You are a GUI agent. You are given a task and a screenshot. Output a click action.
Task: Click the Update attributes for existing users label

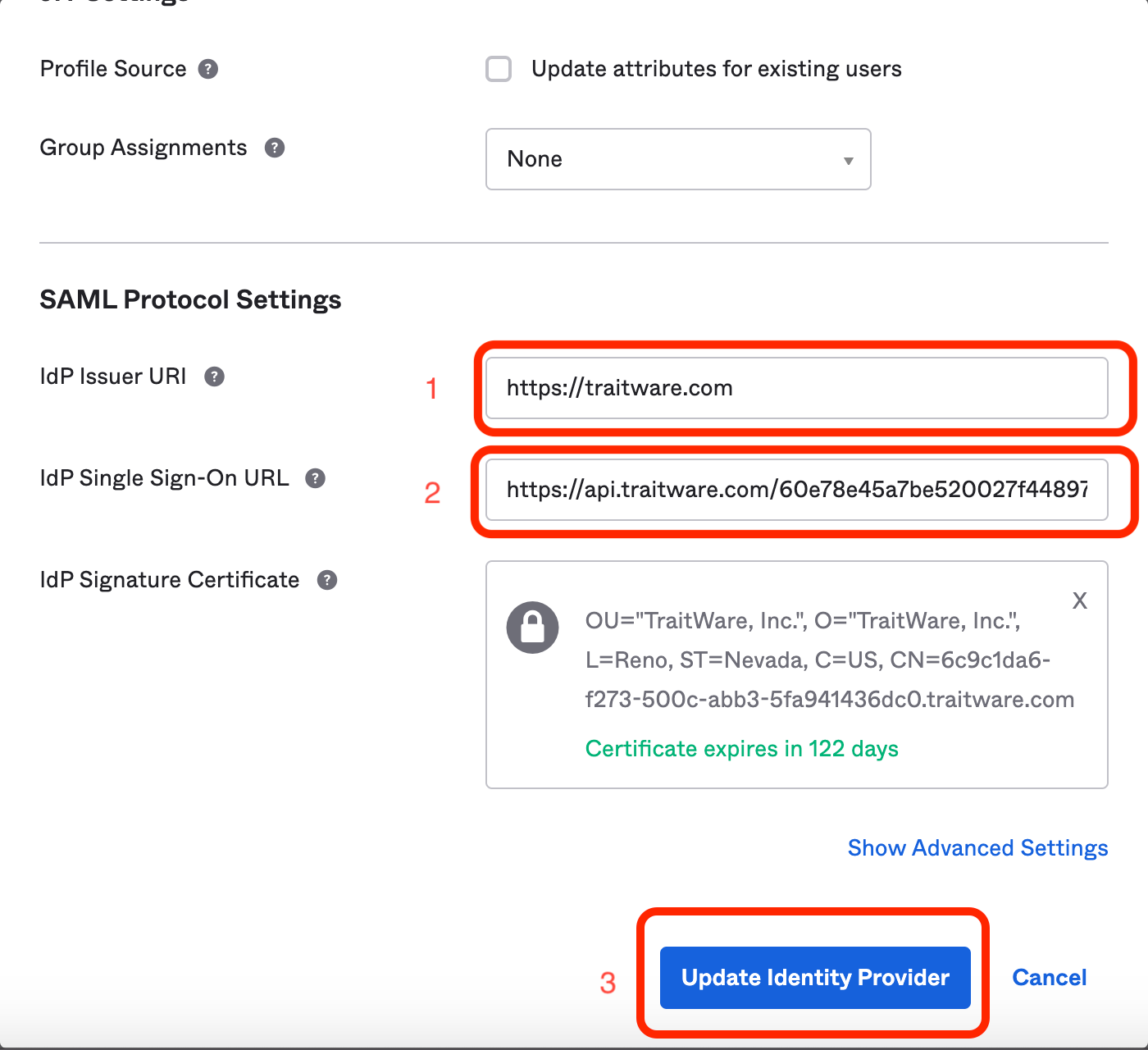click(x=717, y=69)
